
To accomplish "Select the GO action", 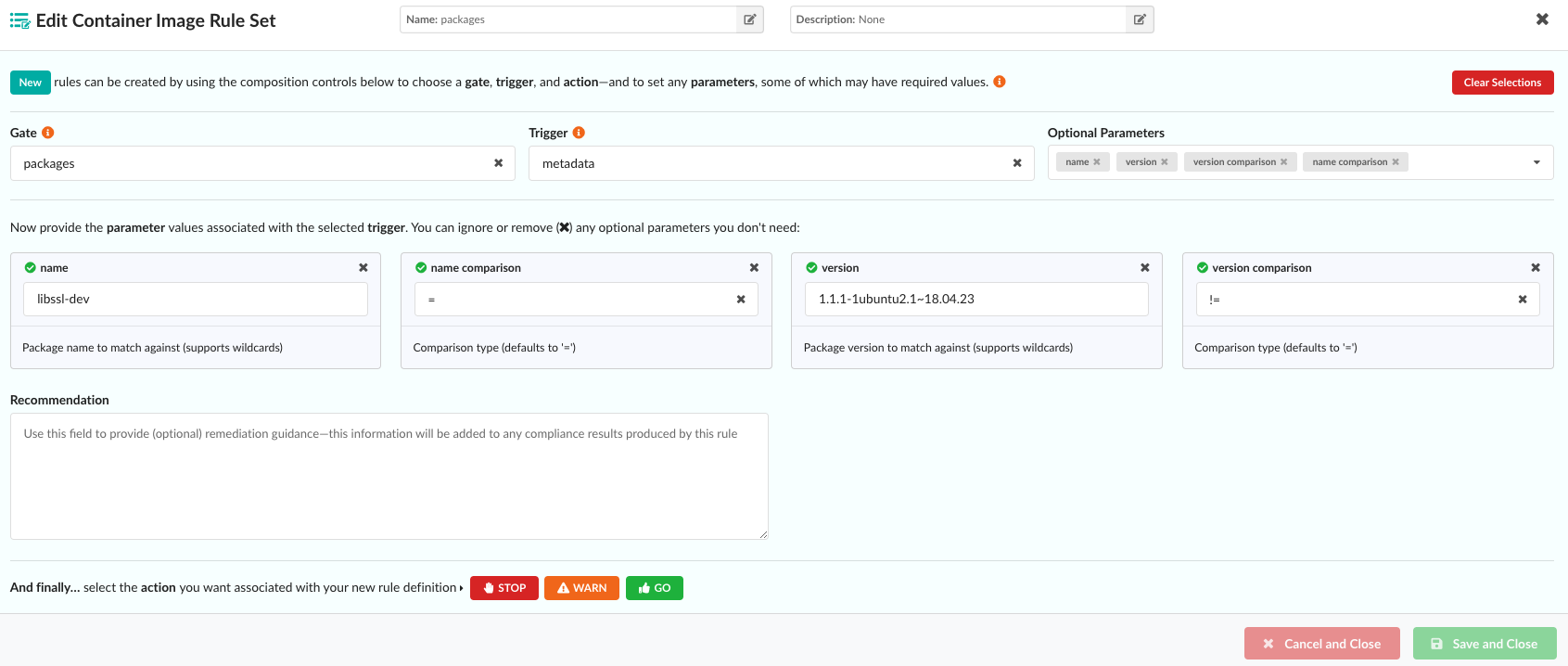I will [654, 588].
